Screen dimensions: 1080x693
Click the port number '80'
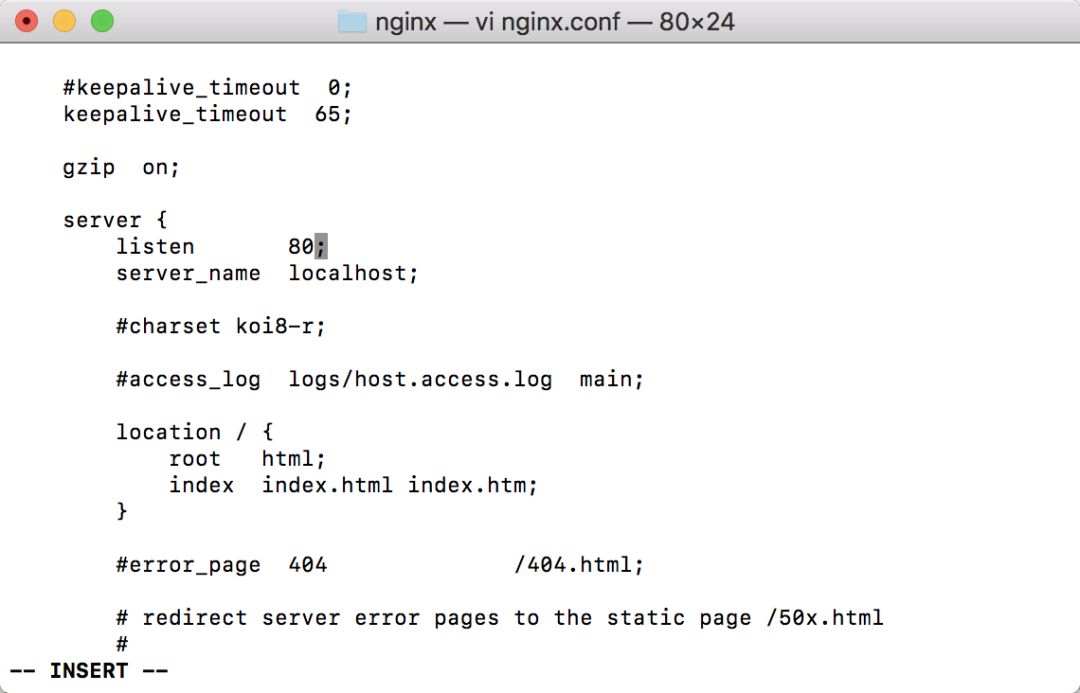point(301,247)
